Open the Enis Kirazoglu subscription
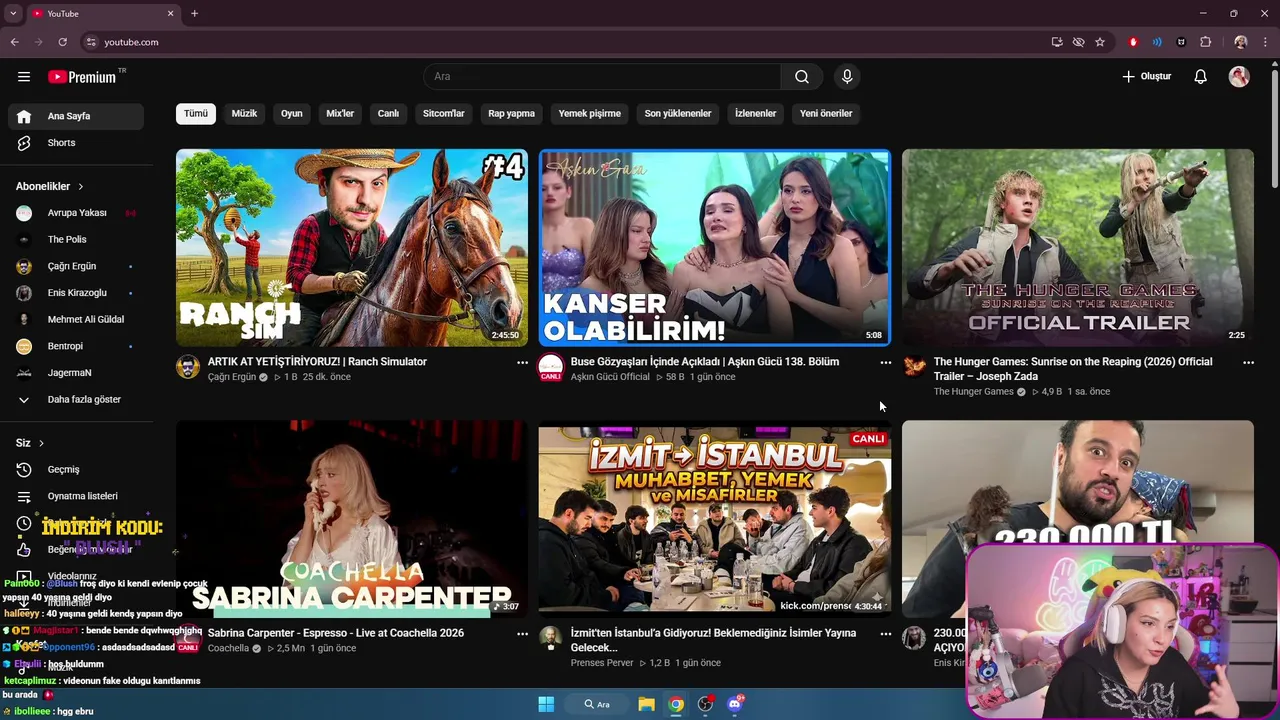Screen dimensions: 1280x720 pyautogui.click(x=76, y=293)
